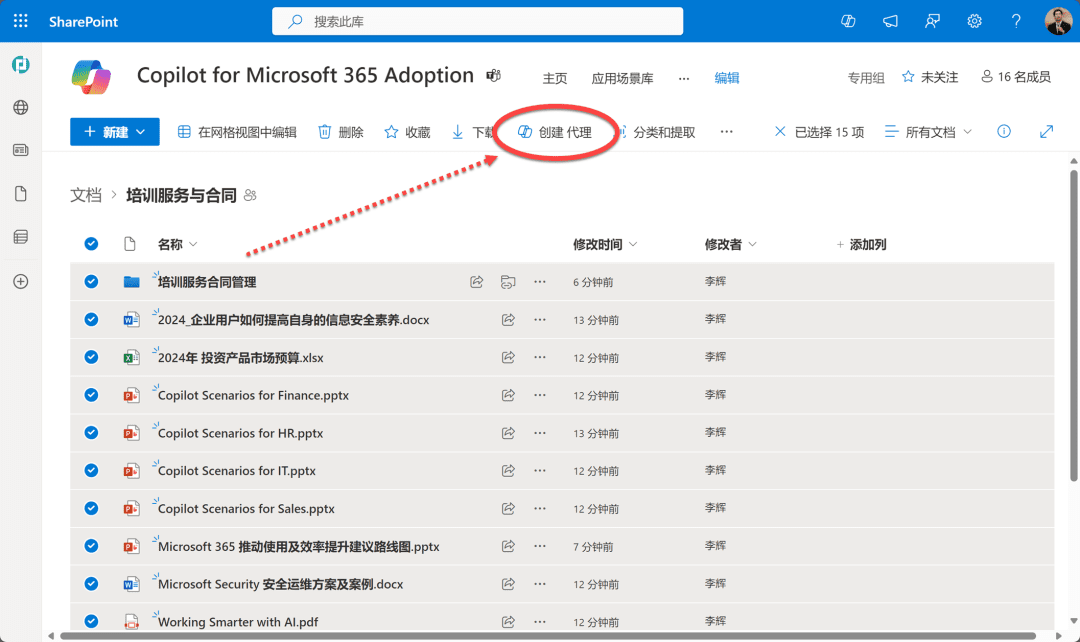This screenshot has width=1080, height=642.
Task: Uncheck Copilot Scenarios for HR.pptx
Action: coord(91,433)
